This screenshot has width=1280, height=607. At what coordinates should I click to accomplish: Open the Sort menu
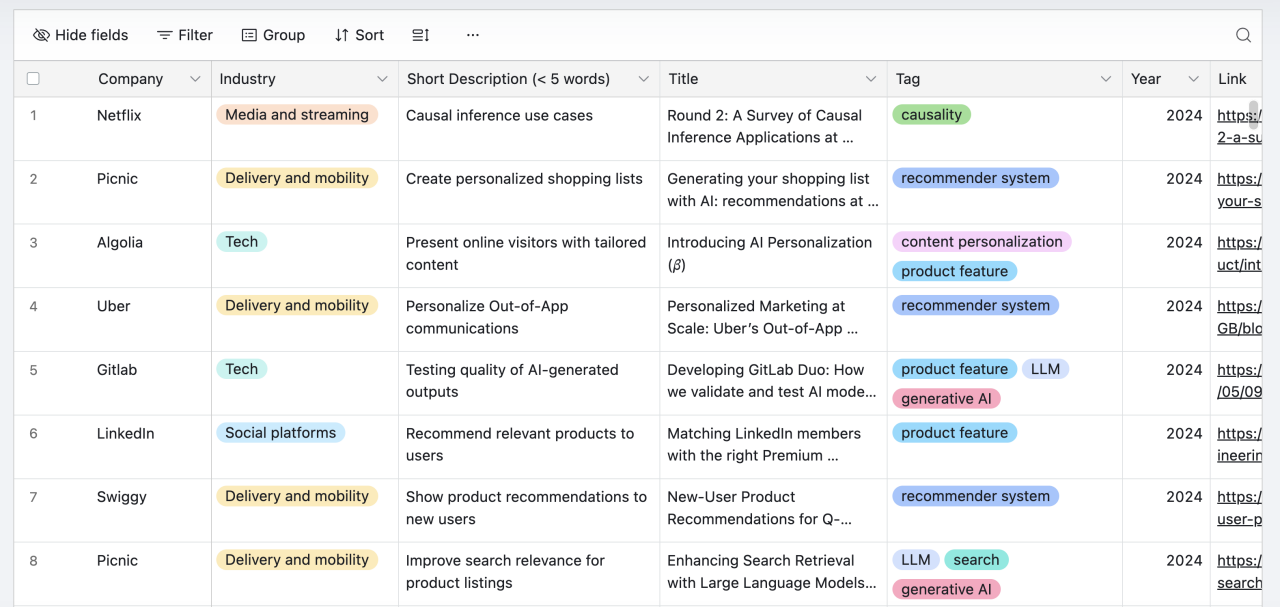[x=359, y=35]
